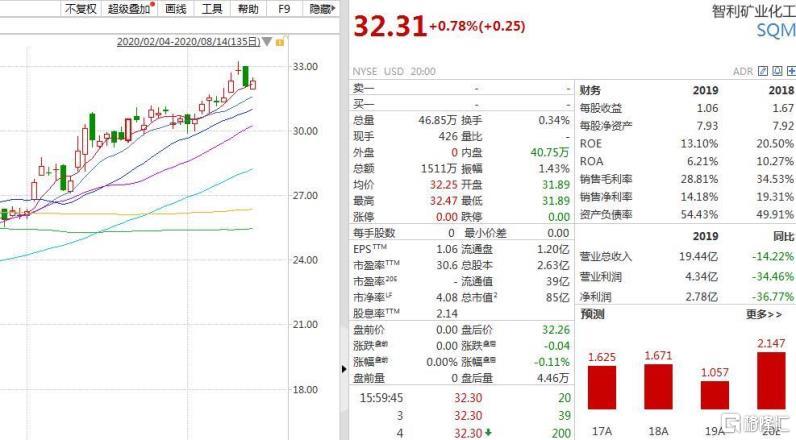Open the 画线 drawing menu
This screenshot has height=440, width=796.
pos(176,9)
